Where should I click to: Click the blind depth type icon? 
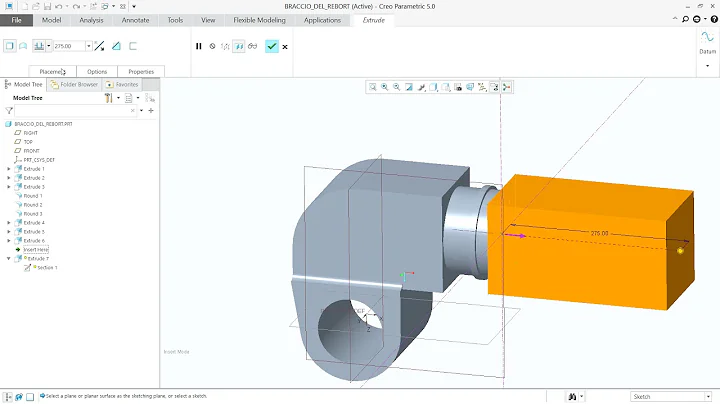click(39, 46)
